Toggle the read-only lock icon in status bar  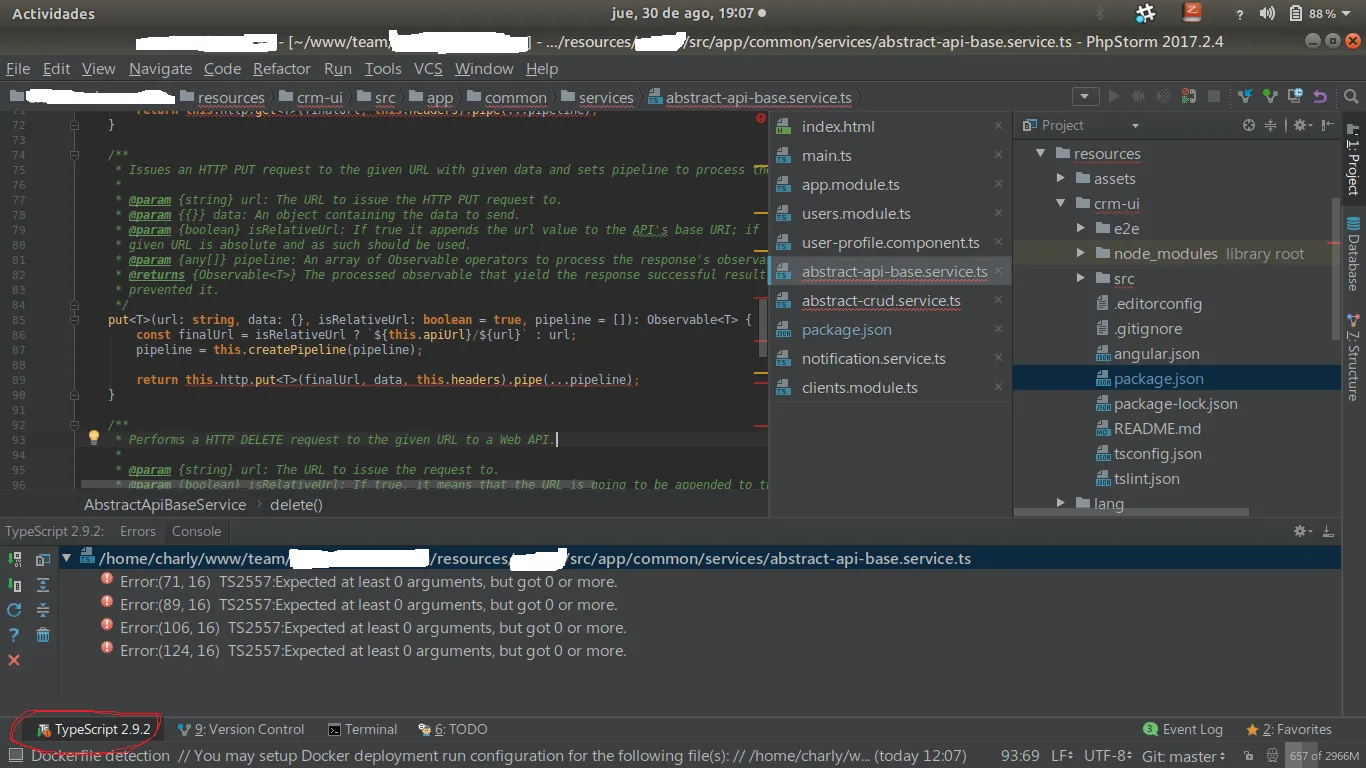coord(1249,756)
